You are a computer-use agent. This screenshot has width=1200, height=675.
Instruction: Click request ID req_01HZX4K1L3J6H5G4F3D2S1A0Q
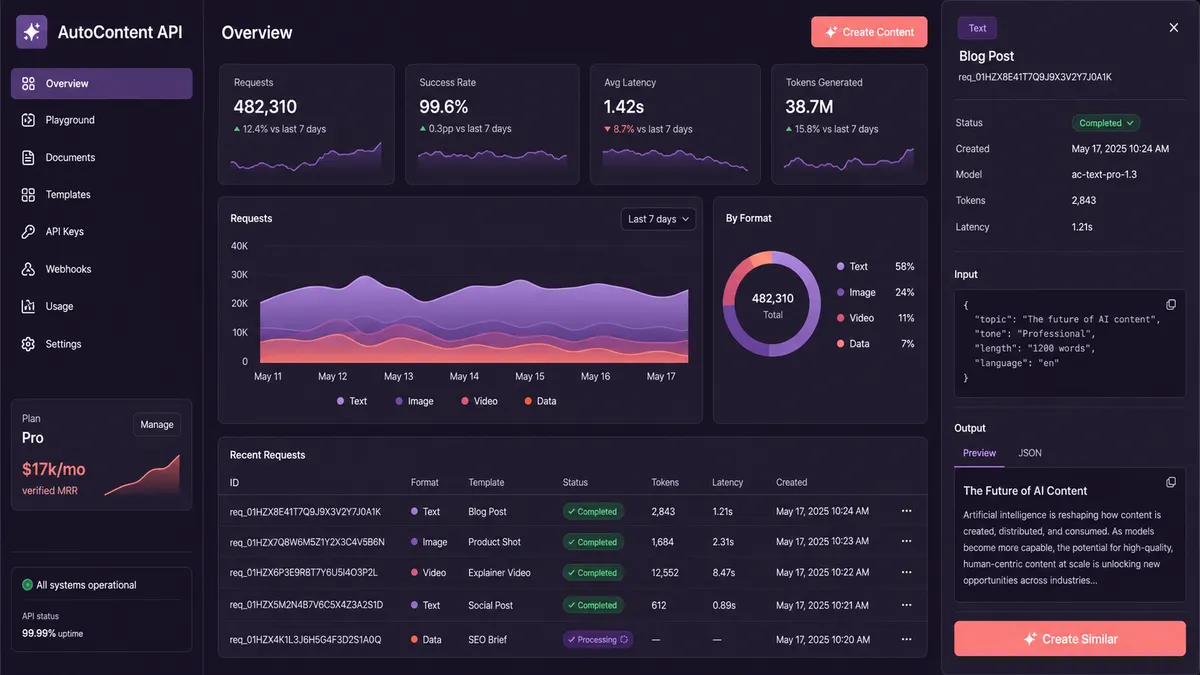[305, 639]
